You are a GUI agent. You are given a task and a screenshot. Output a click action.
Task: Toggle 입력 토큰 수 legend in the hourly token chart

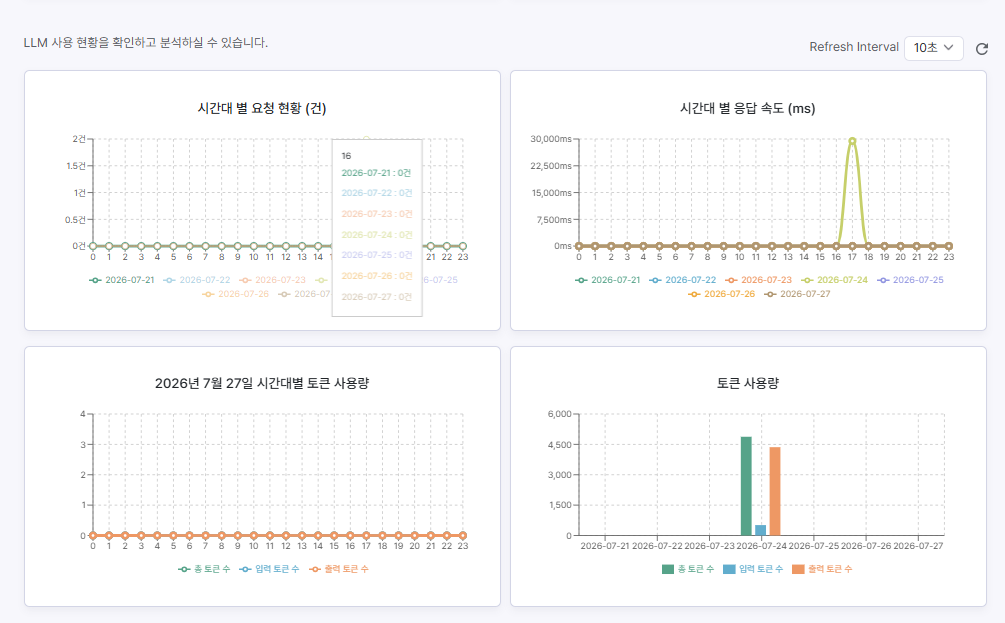click(x=269, y=569)
